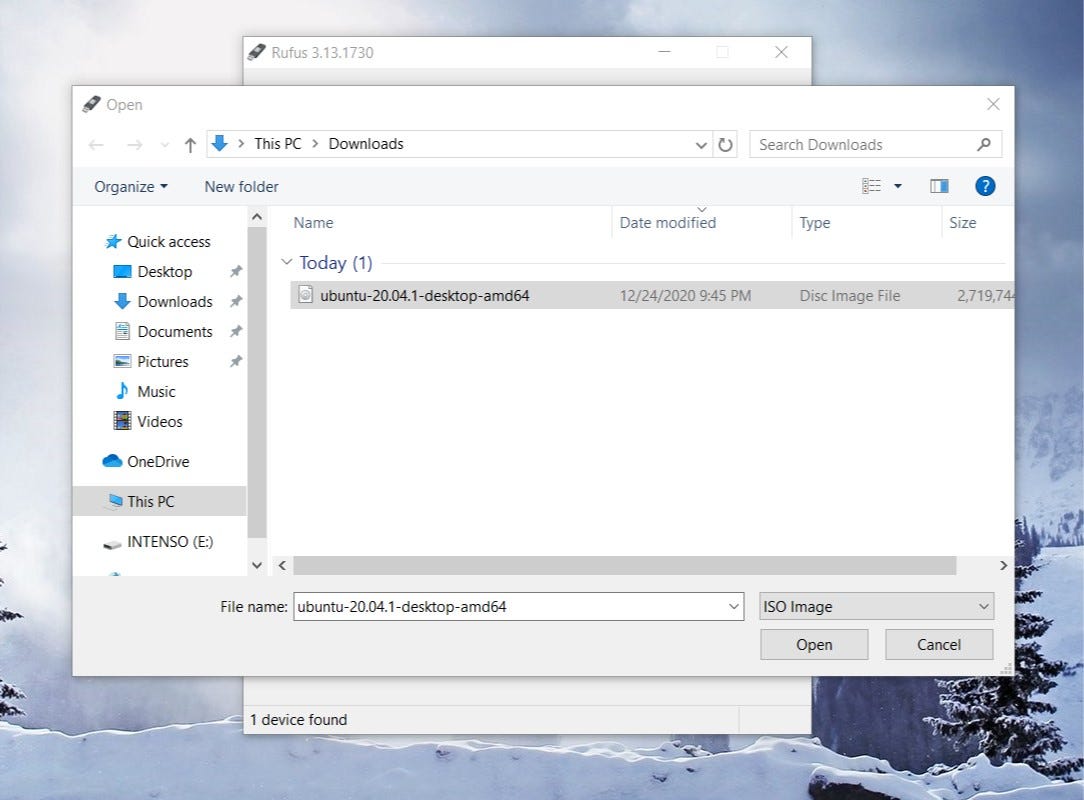The image size is (1084, 800).
Task: Open the Music folder in sidebar
Action: pyautogui.click(x=156, y=391)
